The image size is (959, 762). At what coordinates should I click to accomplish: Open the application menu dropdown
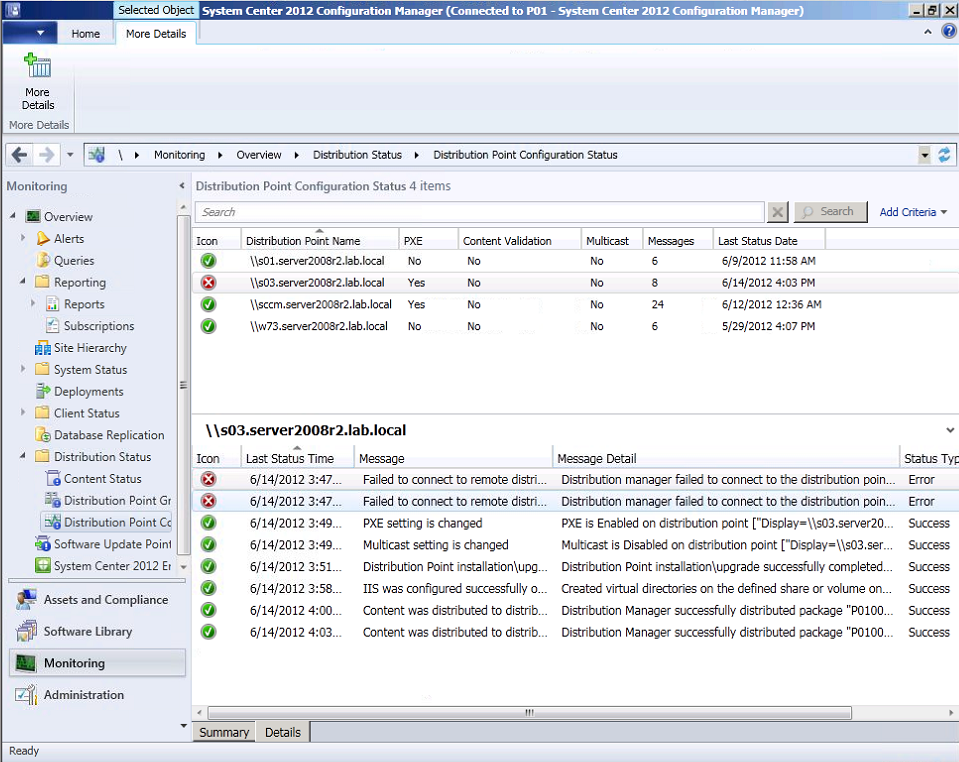tap(29, 33)
